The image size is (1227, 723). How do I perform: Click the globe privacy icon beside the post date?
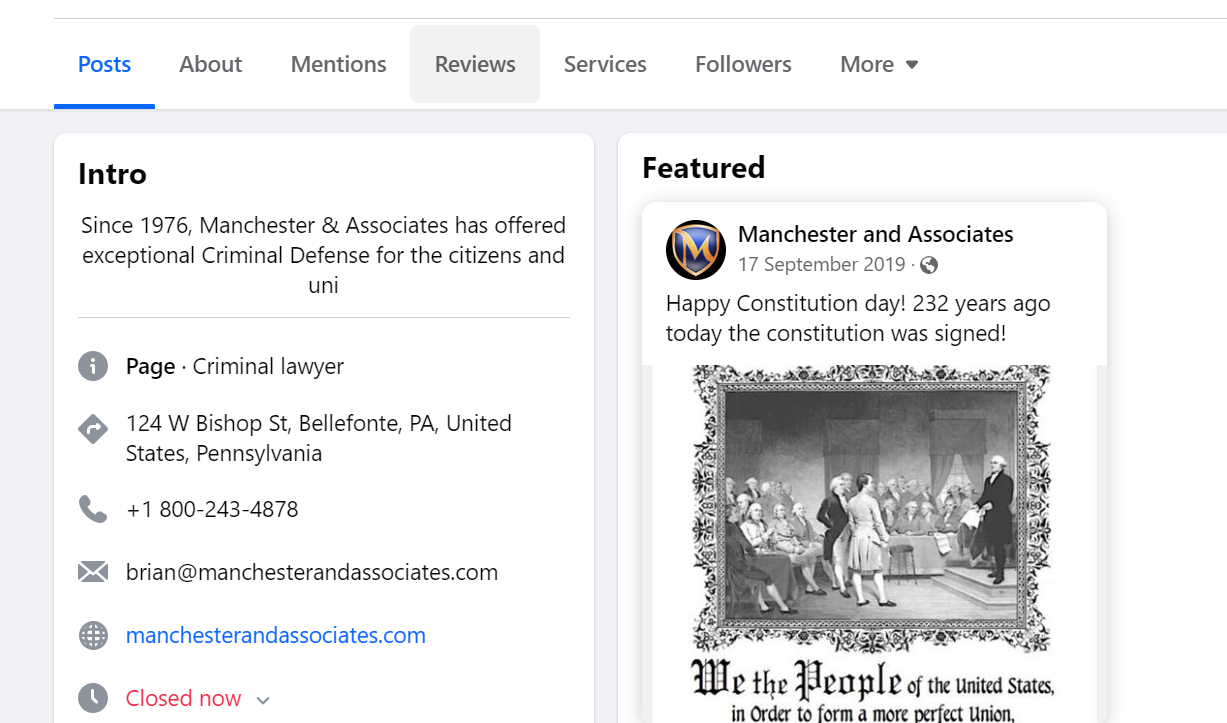click(x=928, y=265)
